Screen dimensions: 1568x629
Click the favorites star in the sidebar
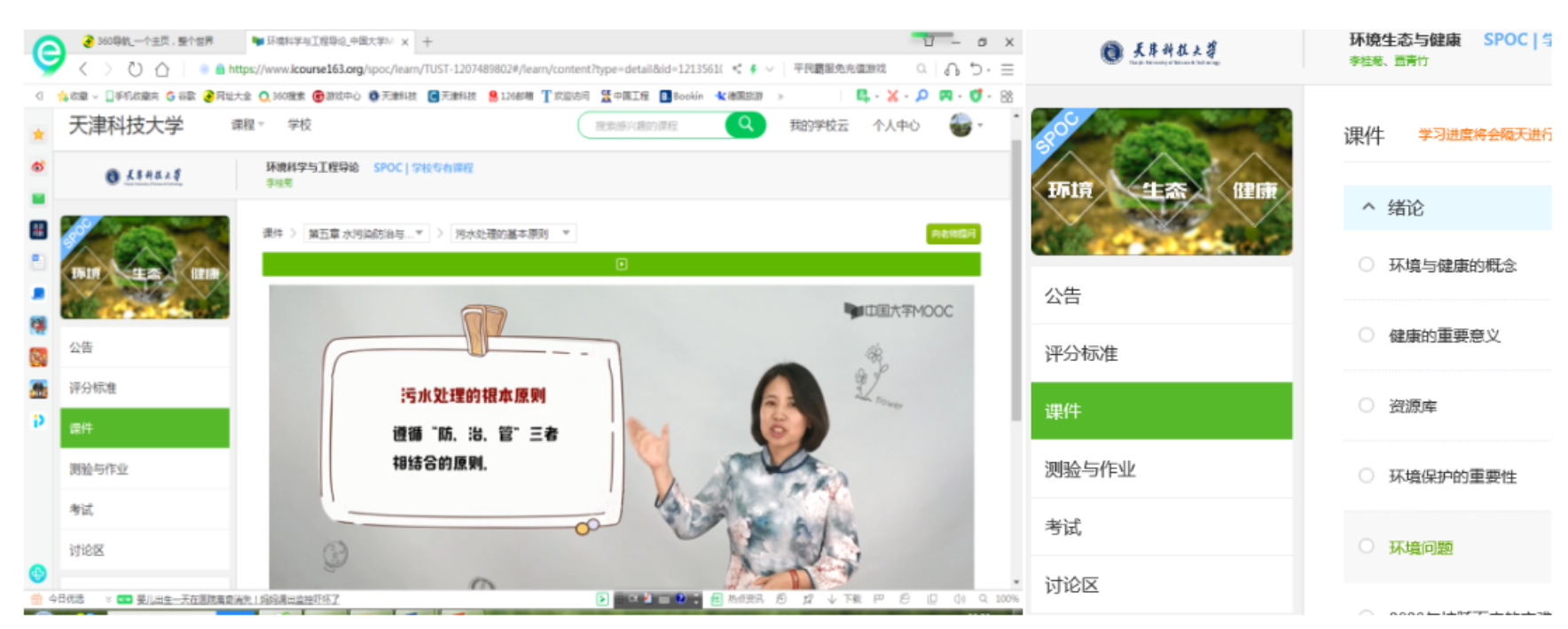click(x=38, y=135)
